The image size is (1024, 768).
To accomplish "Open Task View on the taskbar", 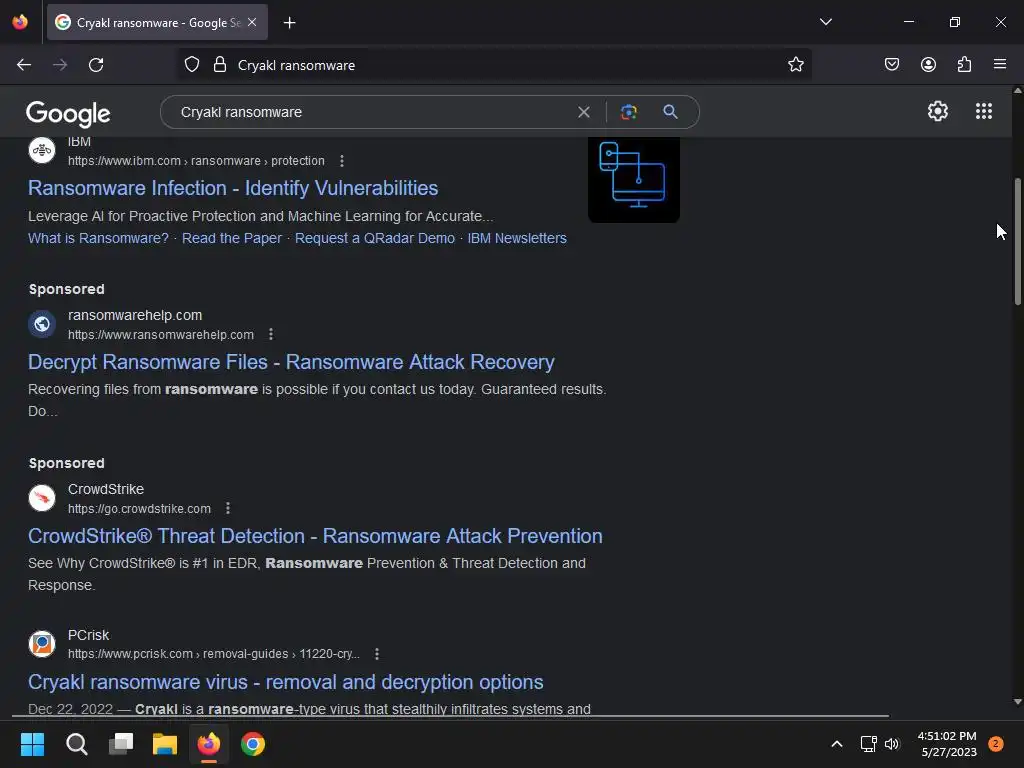I will pyautogui.click(x=121, y=744).
